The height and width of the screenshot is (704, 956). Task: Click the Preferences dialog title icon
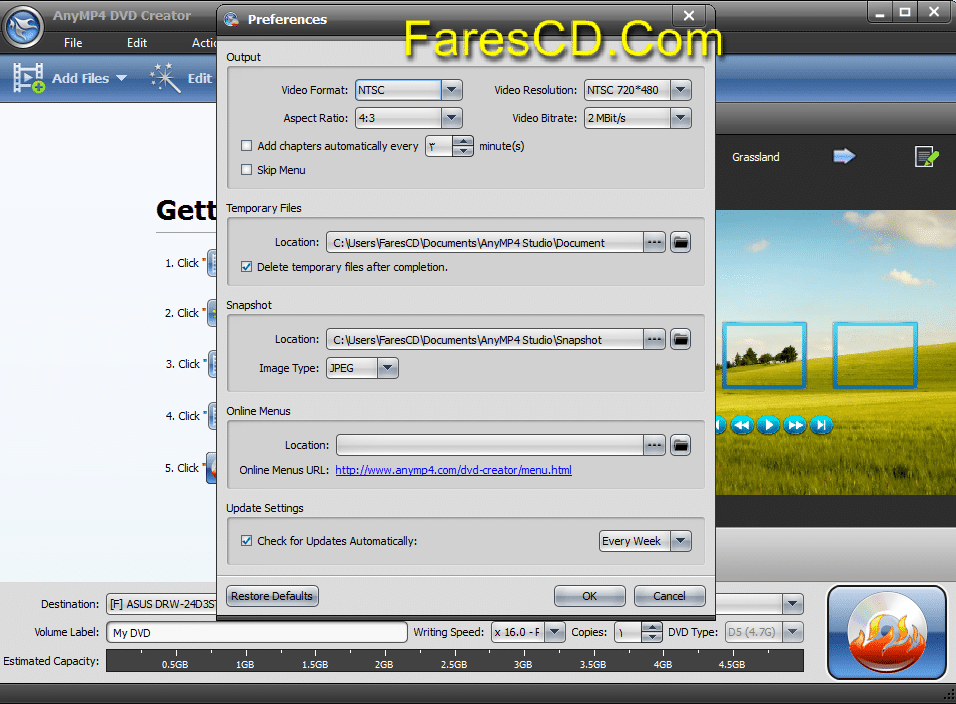click(231, 20)
